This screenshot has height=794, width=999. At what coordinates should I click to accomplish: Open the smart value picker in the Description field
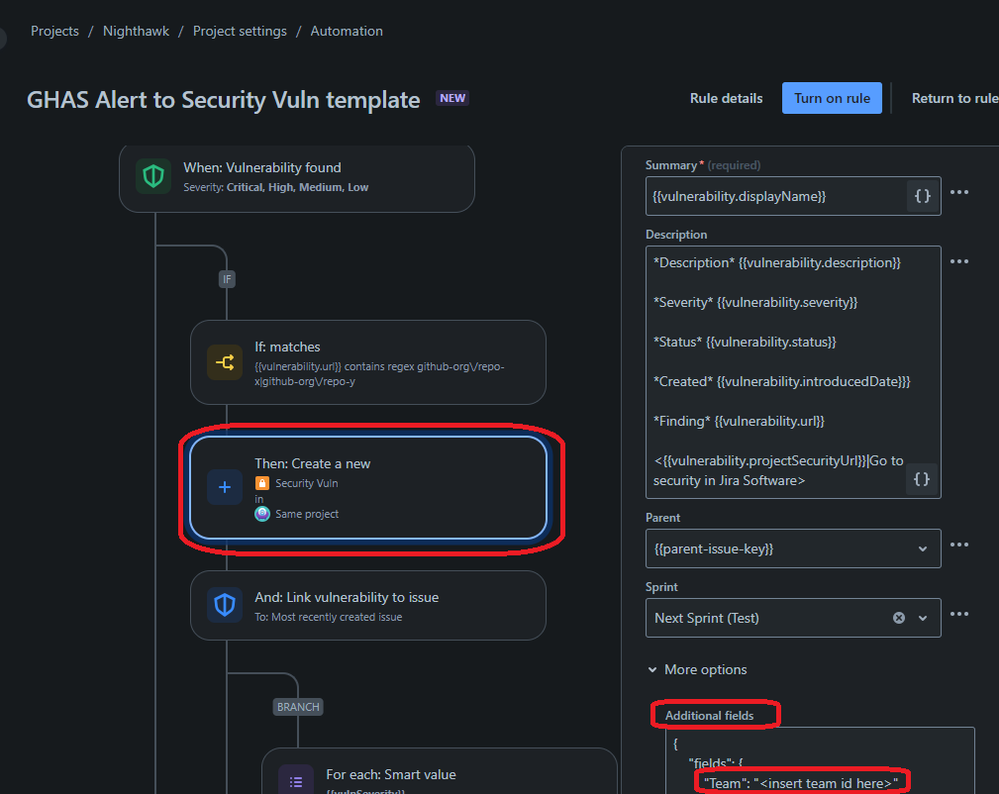[x=920, y=479]
